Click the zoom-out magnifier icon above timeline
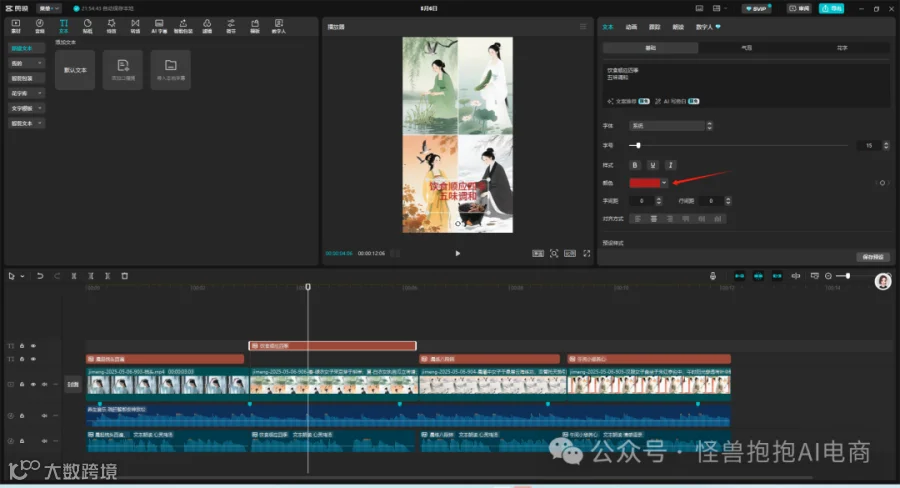Viewport: 900px width, 488px height. [828, 276]
